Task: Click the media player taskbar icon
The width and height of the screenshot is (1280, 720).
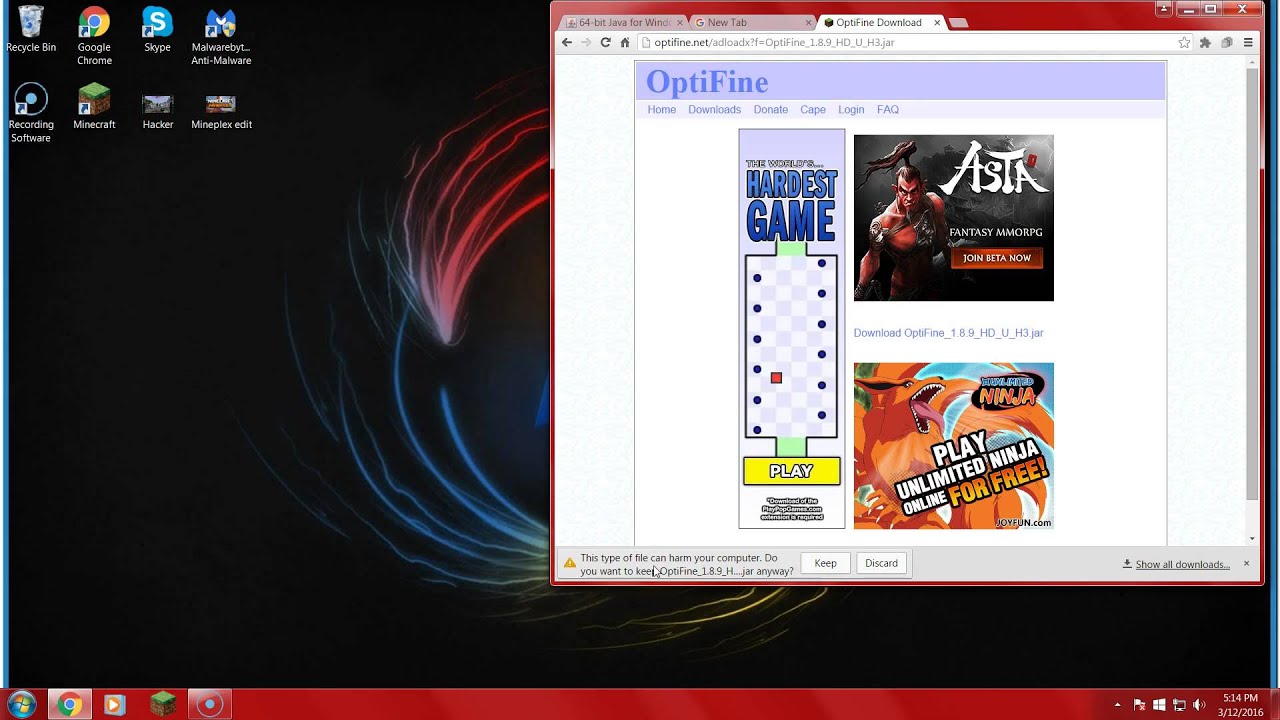Action: click(x=114, y=705)
